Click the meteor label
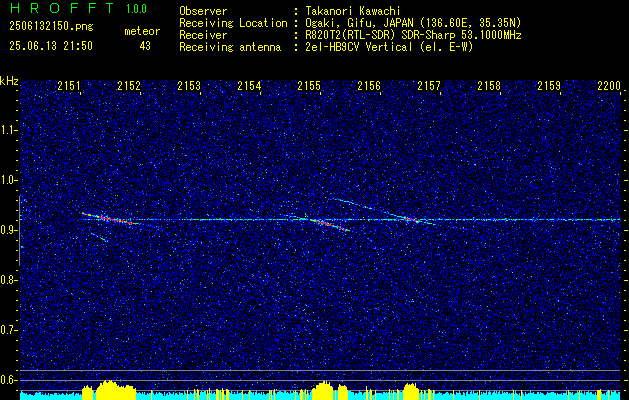Image resolution: width=629 pixels, height=400 pixels. (142, 31)
